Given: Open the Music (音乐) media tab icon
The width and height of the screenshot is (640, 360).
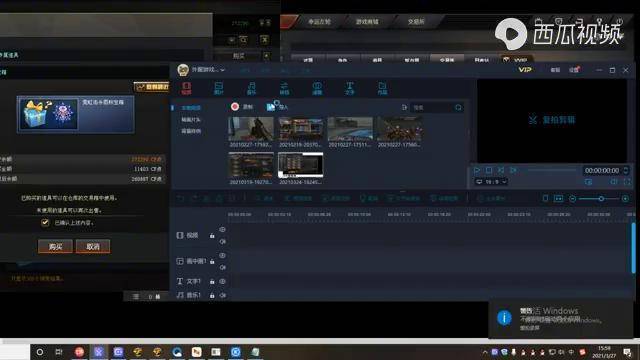Looking at the screenshot, I should tap(251, 88).
